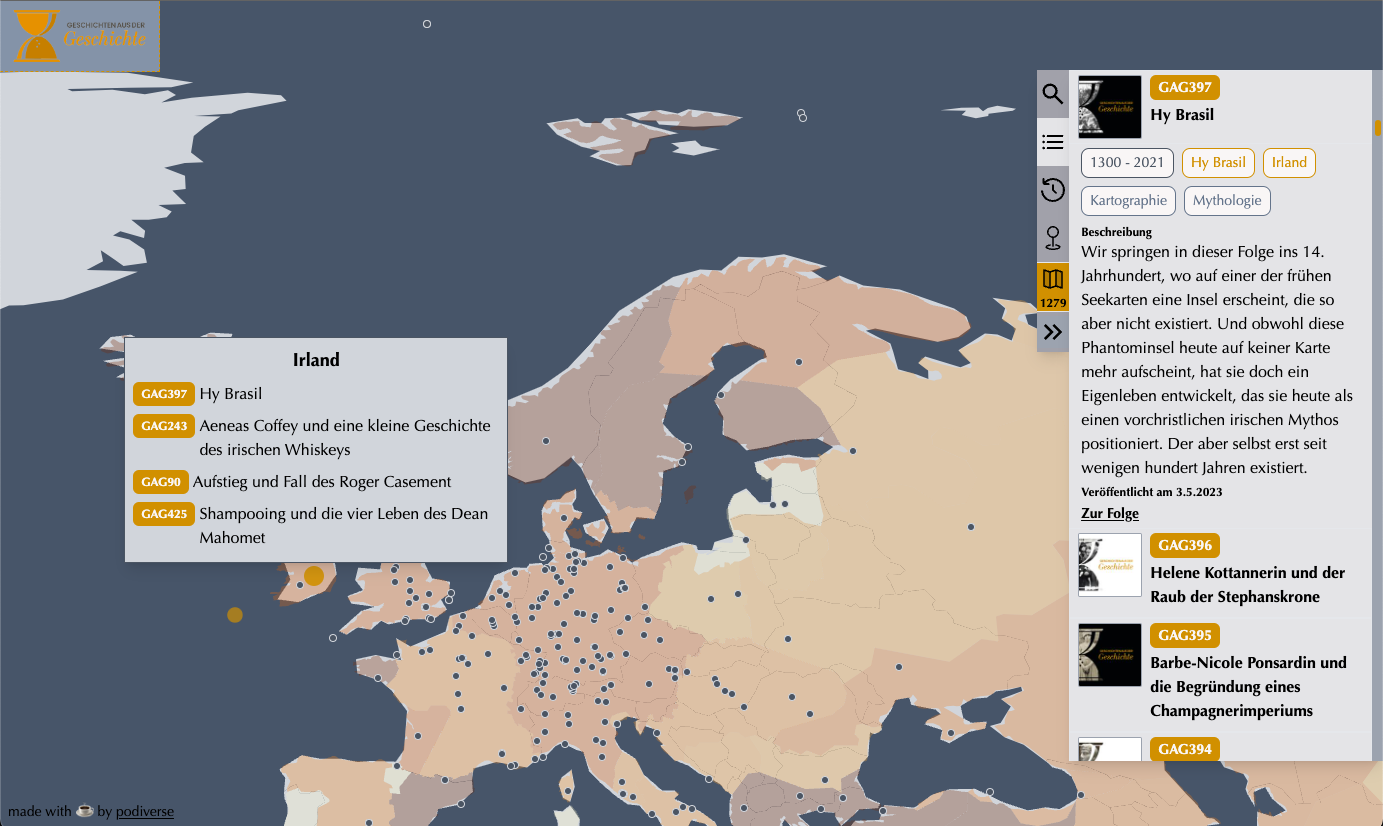Click the Geschichten aus der Geschichte logo

(x=81, y=38)
